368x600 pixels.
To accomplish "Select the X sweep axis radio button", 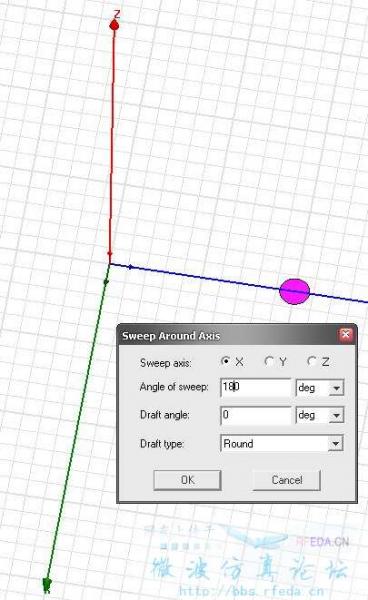I will 226,361.
